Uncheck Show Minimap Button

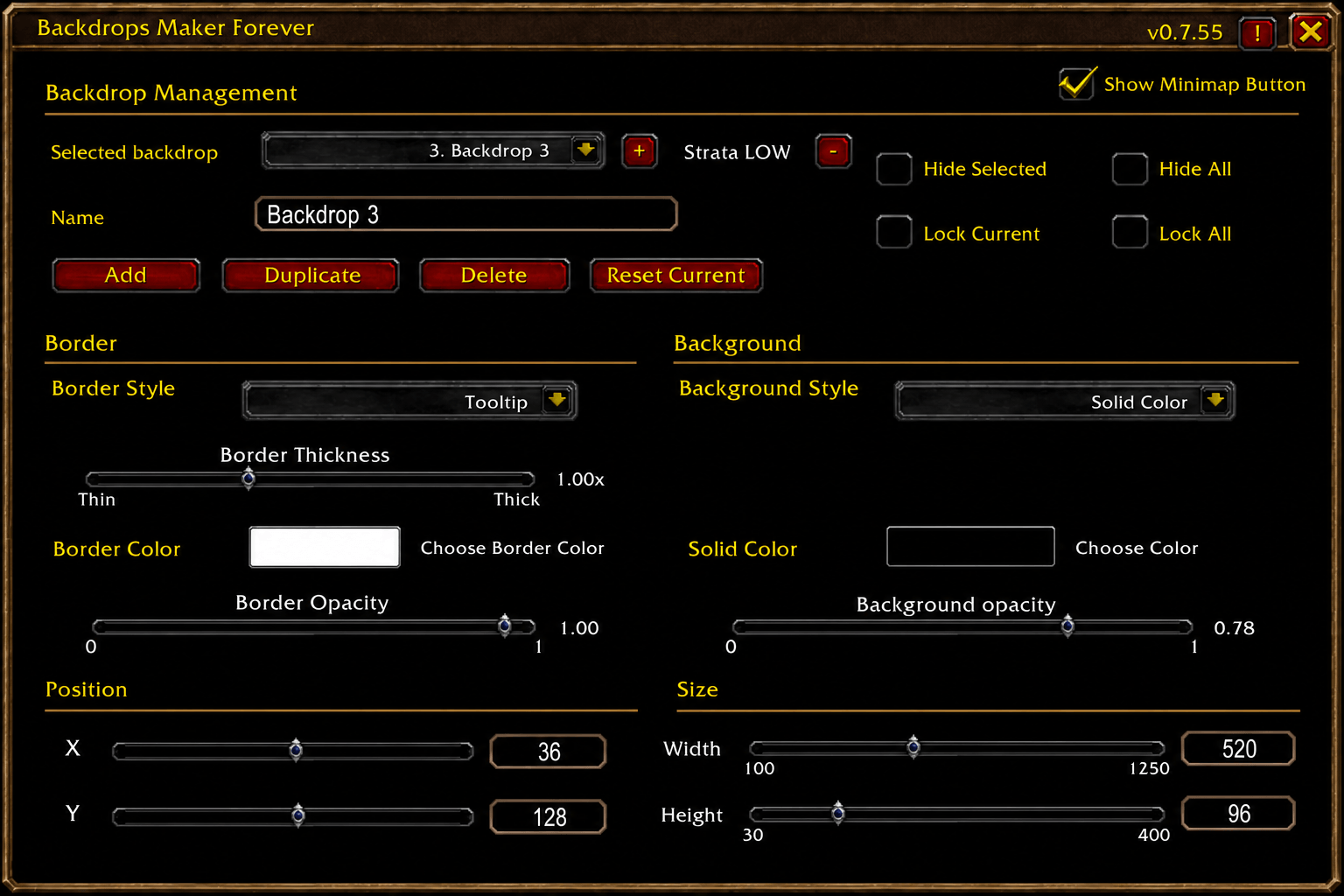(x=1076, y=84)
